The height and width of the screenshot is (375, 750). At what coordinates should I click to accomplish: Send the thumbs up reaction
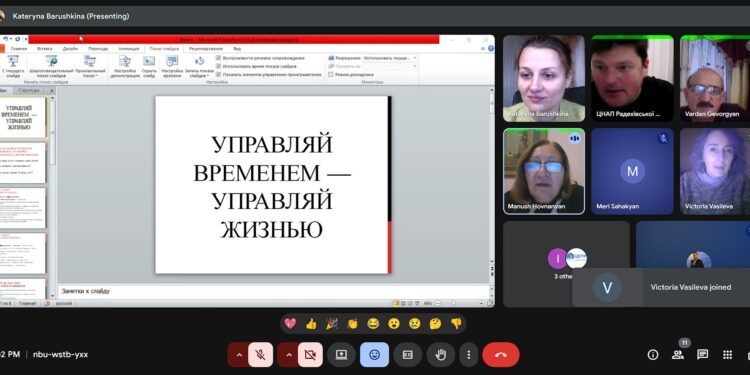[x=311, y=324]
